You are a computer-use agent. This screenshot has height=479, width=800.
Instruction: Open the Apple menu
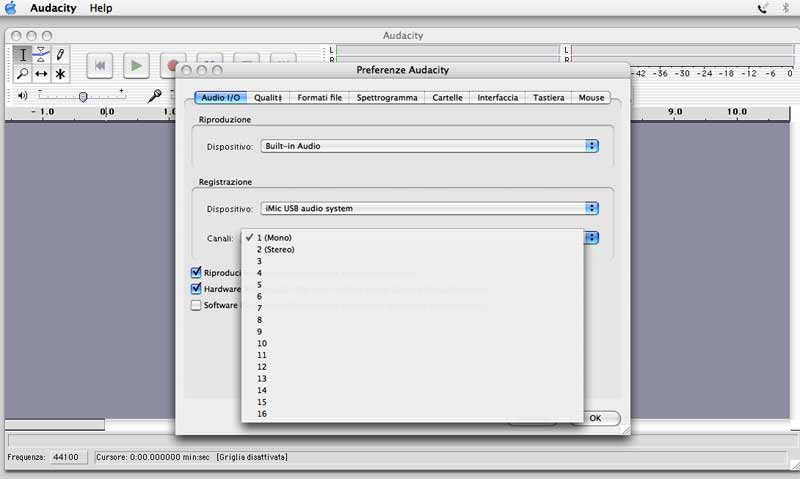pyautogui.click(x=10, y=8)
